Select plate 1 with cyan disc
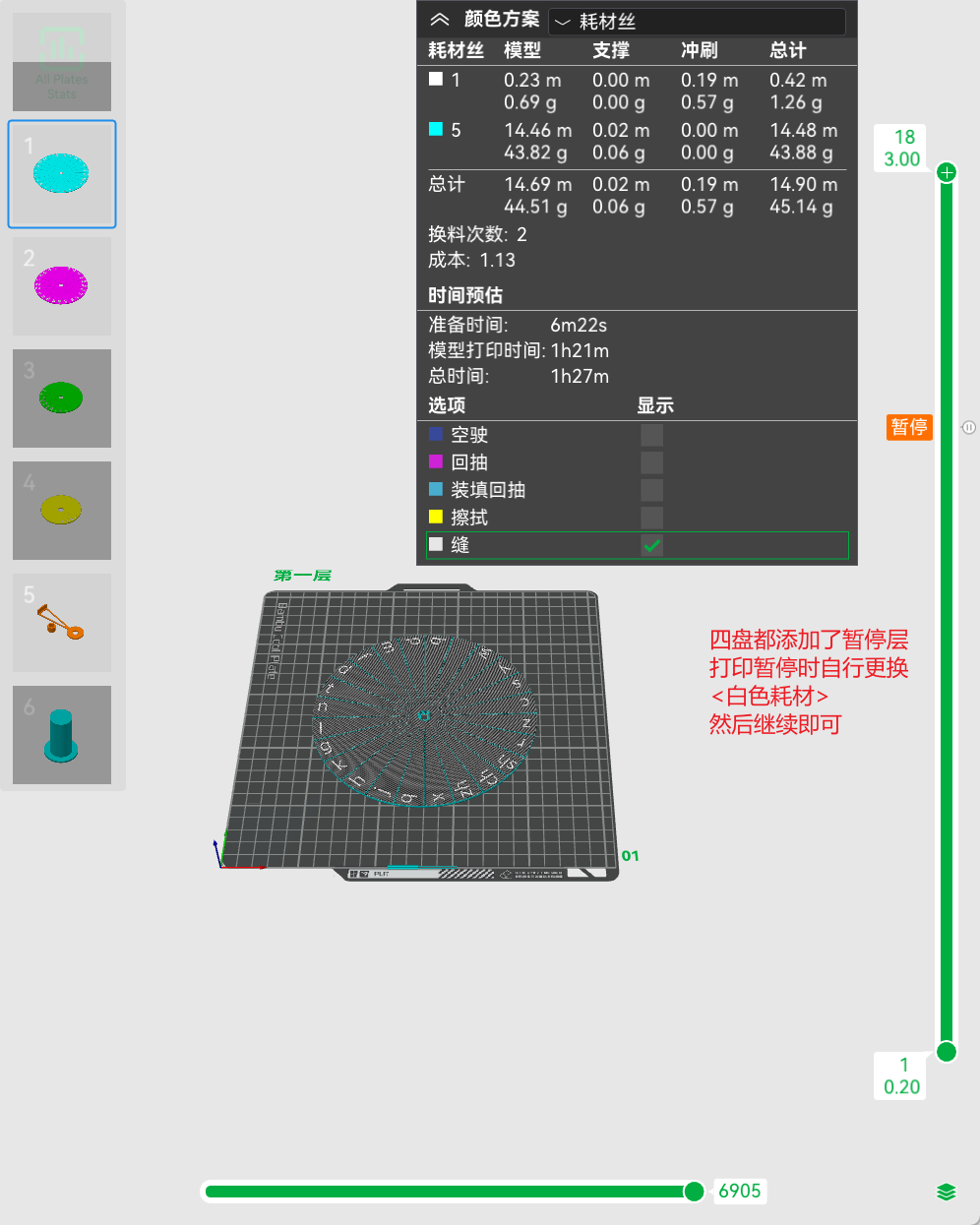 pos(62,174)
